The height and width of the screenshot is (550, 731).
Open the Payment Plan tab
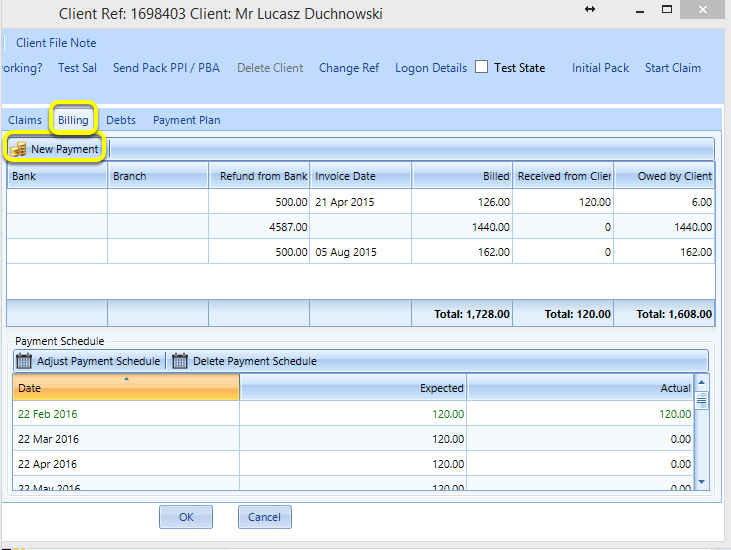186,120
